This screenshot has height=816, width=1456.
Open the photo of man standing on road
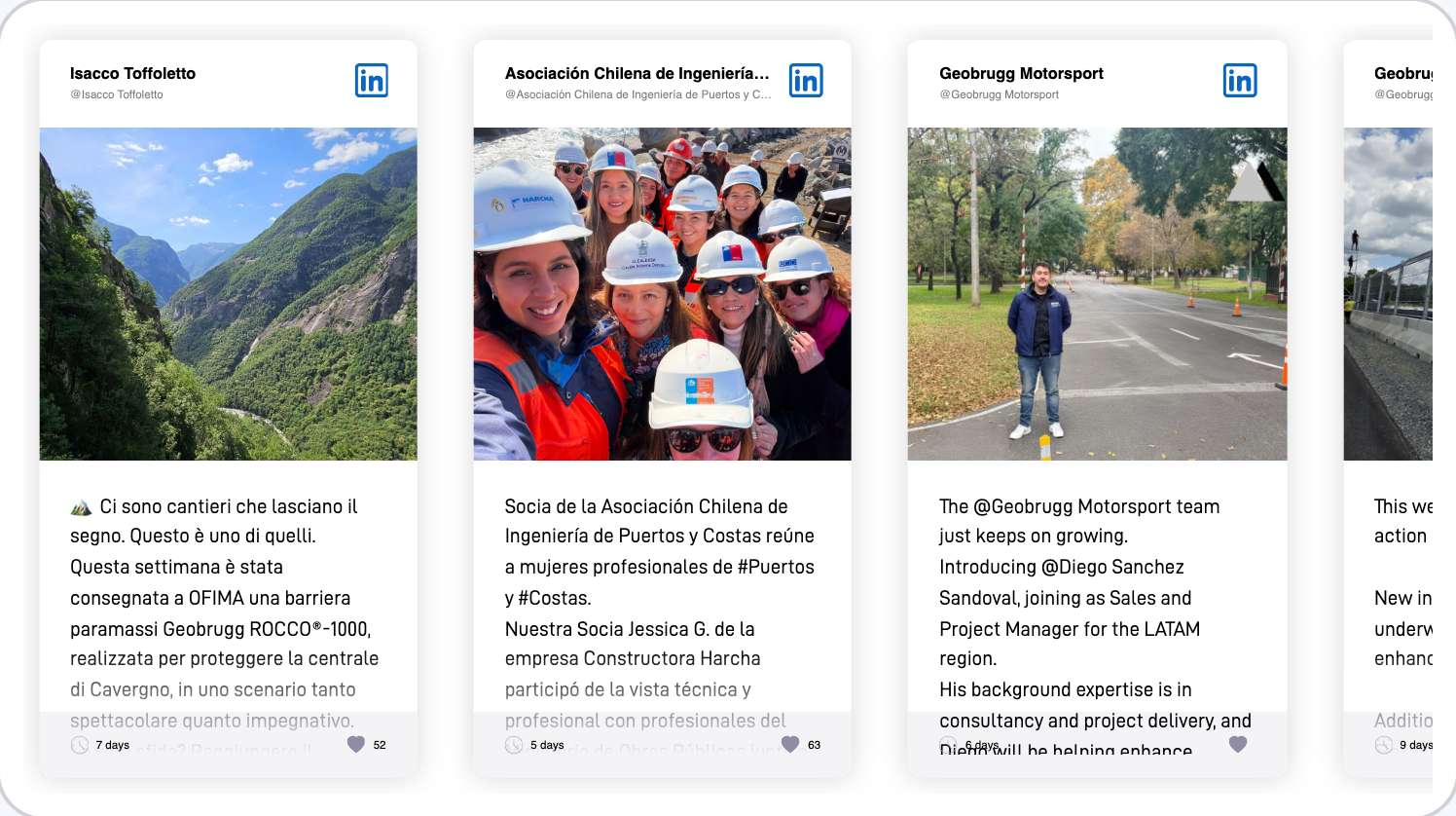pyautogui.click(x=1098, y=294)
